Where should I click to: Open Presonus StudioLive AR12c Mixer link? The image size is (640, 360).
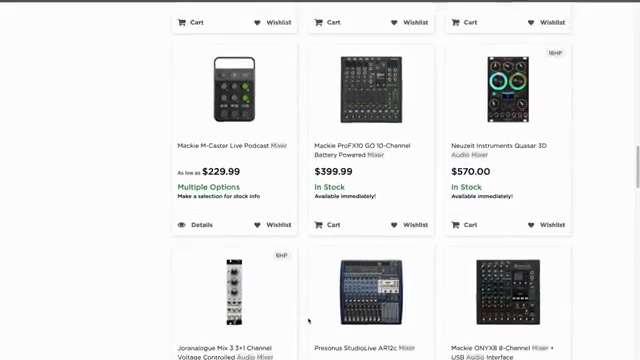(x=364, y=348)
